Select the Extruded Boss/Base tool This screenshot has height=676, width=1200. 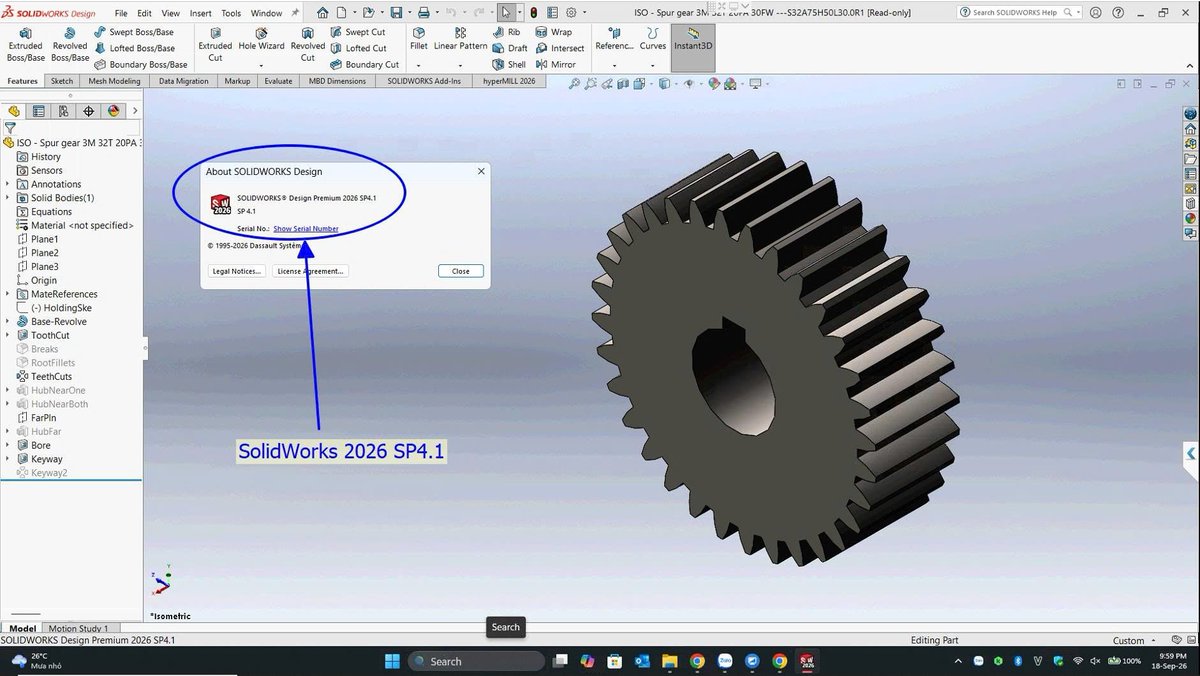tap(25, 45)
